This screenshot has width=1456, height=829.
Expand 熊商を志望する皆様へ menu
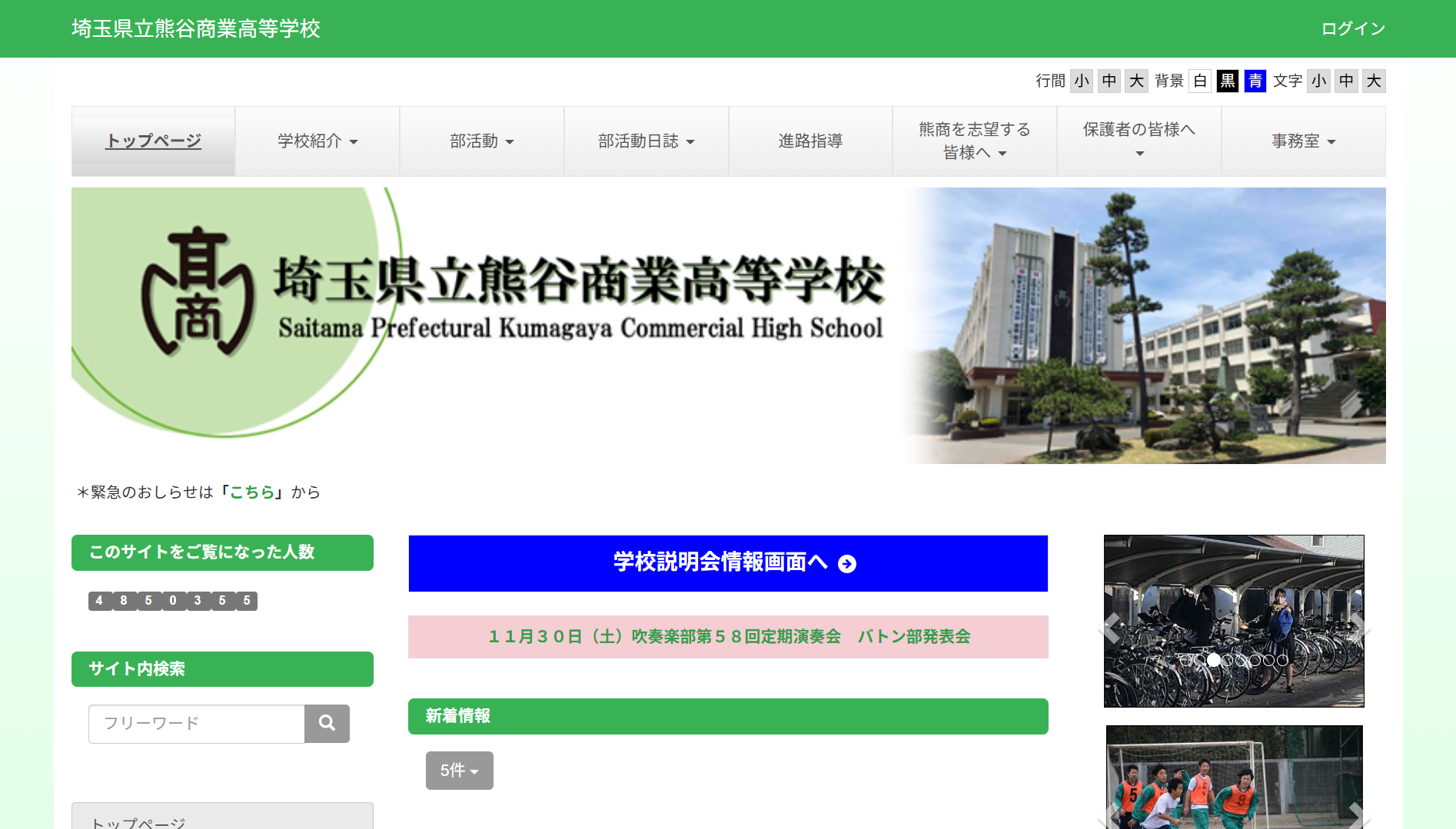pos(975,141)
